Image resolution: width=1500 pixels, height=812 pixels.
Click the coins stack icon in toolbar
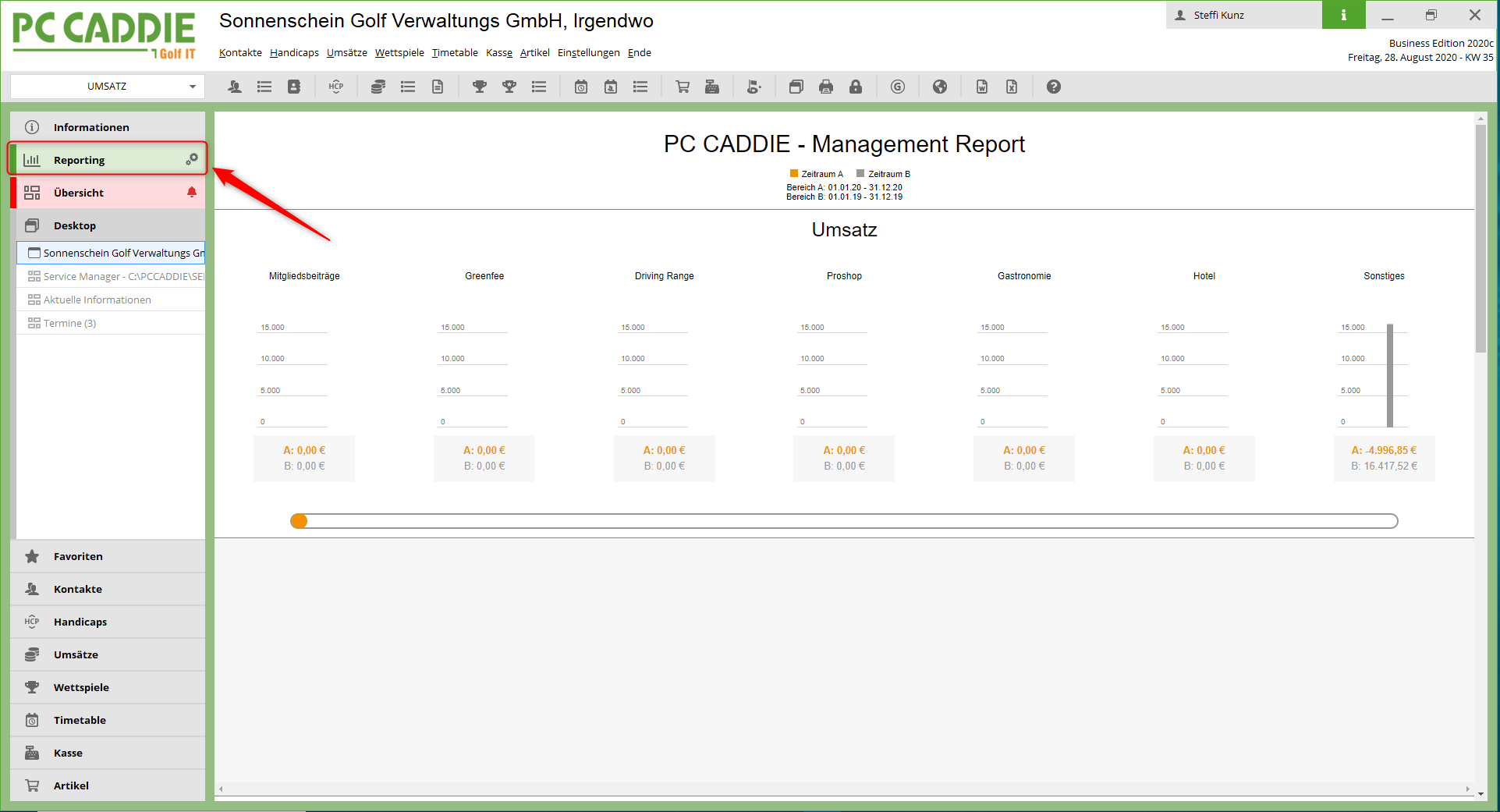click(378, 87)
